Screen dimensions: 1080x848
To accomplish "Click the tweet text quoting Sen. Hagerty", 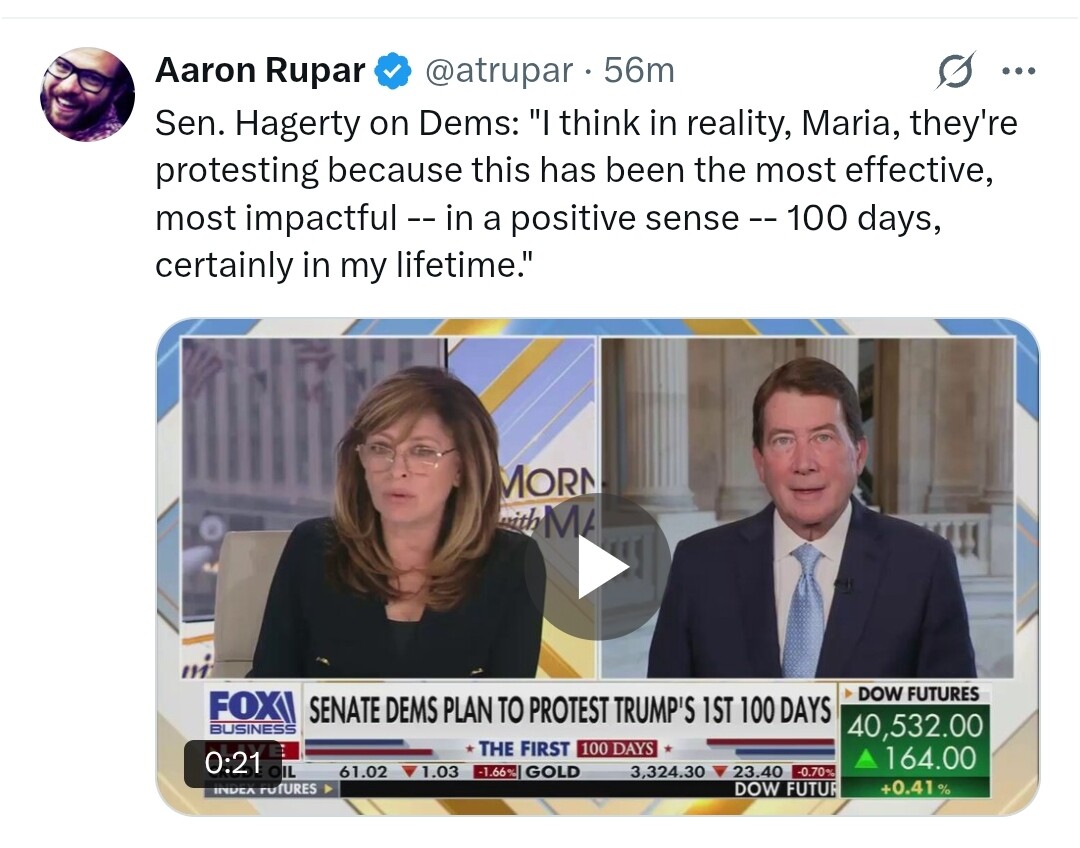I will coord(585,194).
